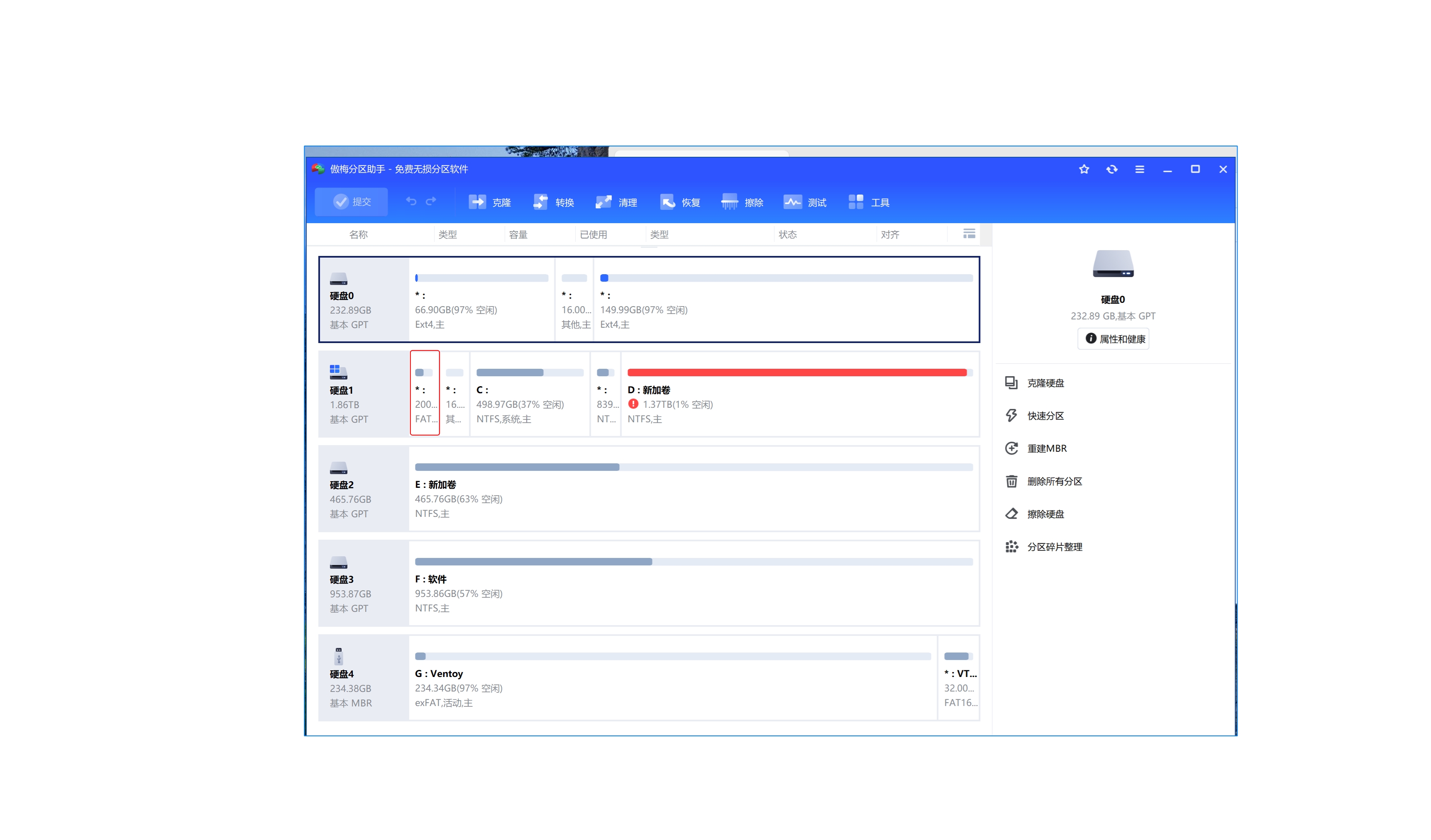Viewport: 1431px width, 840px height.
Task: Open the 克隆 (Clone) toolbar menu
Action: coord(489,202)
